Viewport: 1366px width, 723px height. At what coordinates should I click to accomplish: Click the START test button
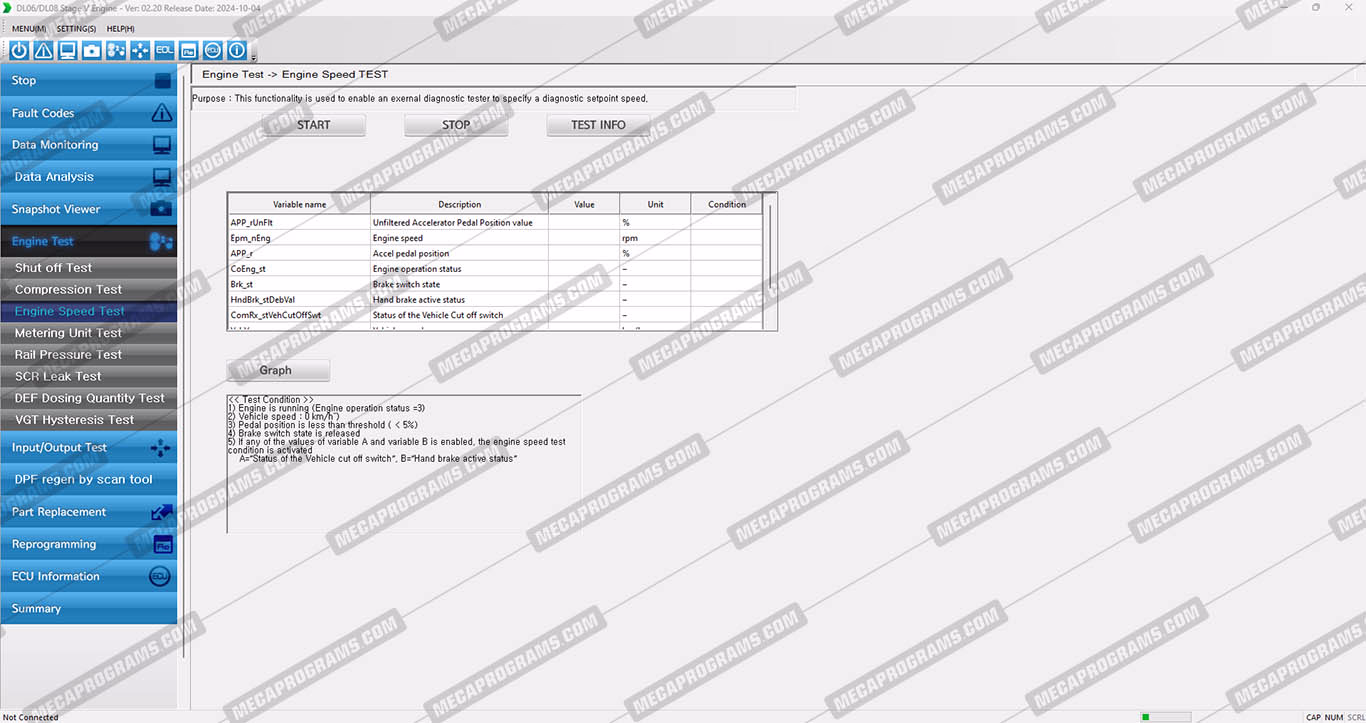314,125
